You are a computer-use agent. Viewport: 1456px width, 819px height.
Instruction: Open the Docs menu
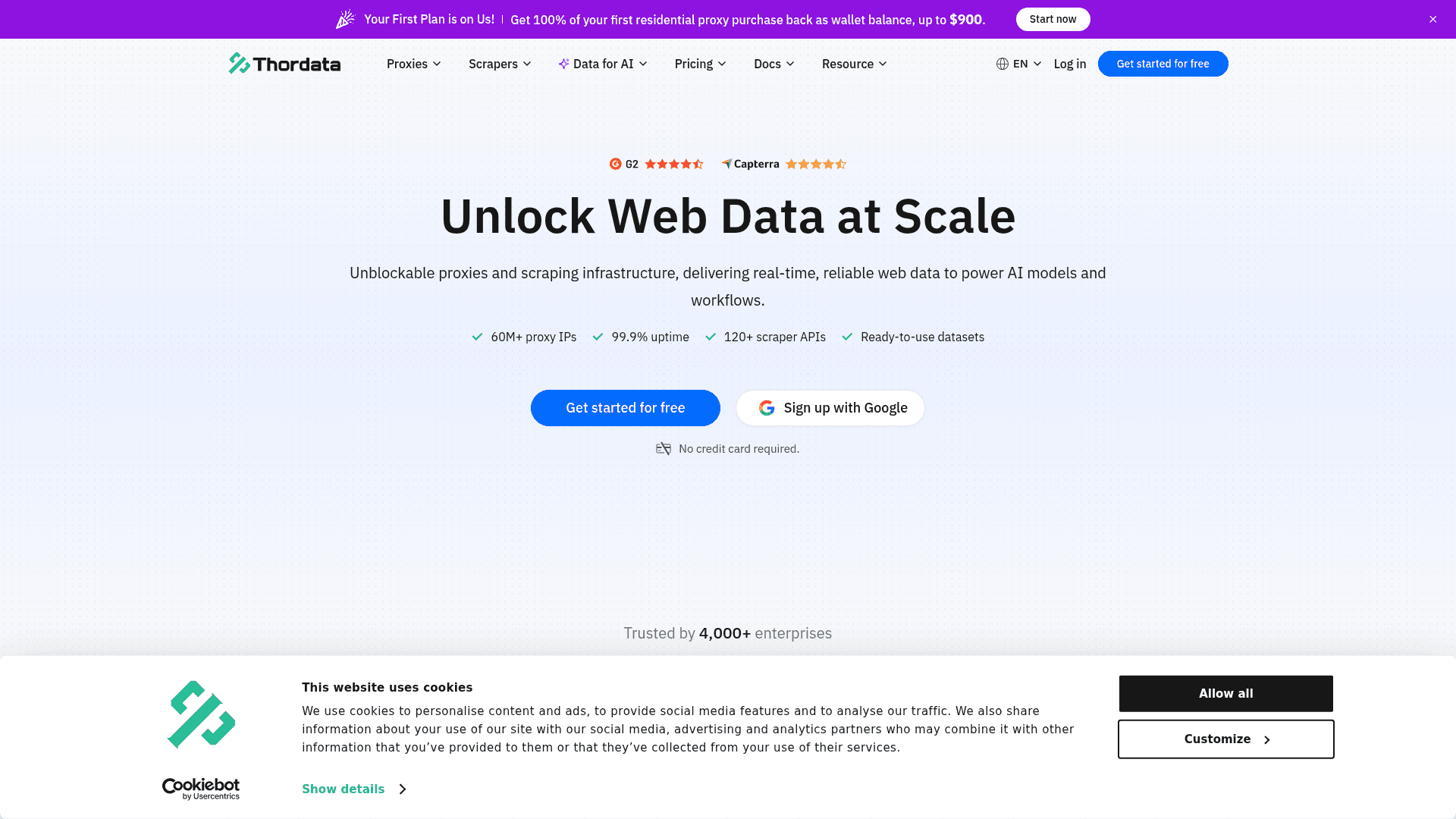pos(773,64)
